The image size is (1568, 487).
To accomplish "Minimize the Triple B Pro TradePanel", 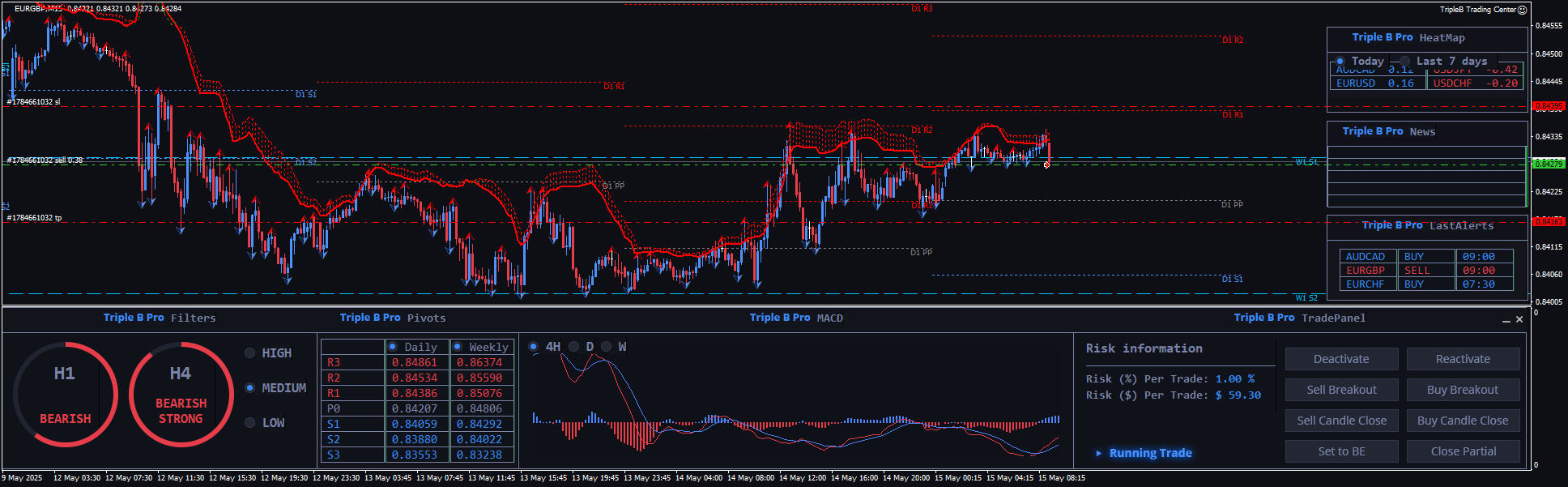I will coord(1506,320).
